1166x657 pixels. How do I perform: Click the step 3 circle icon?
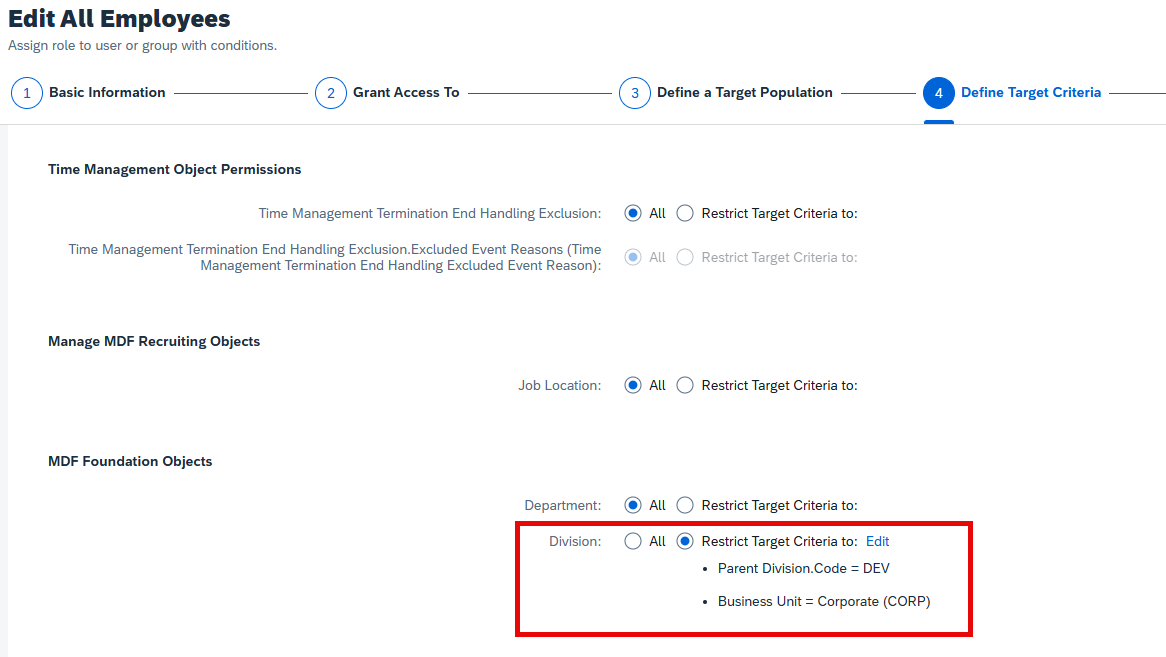pyautogui.click(x=635, y=93)
